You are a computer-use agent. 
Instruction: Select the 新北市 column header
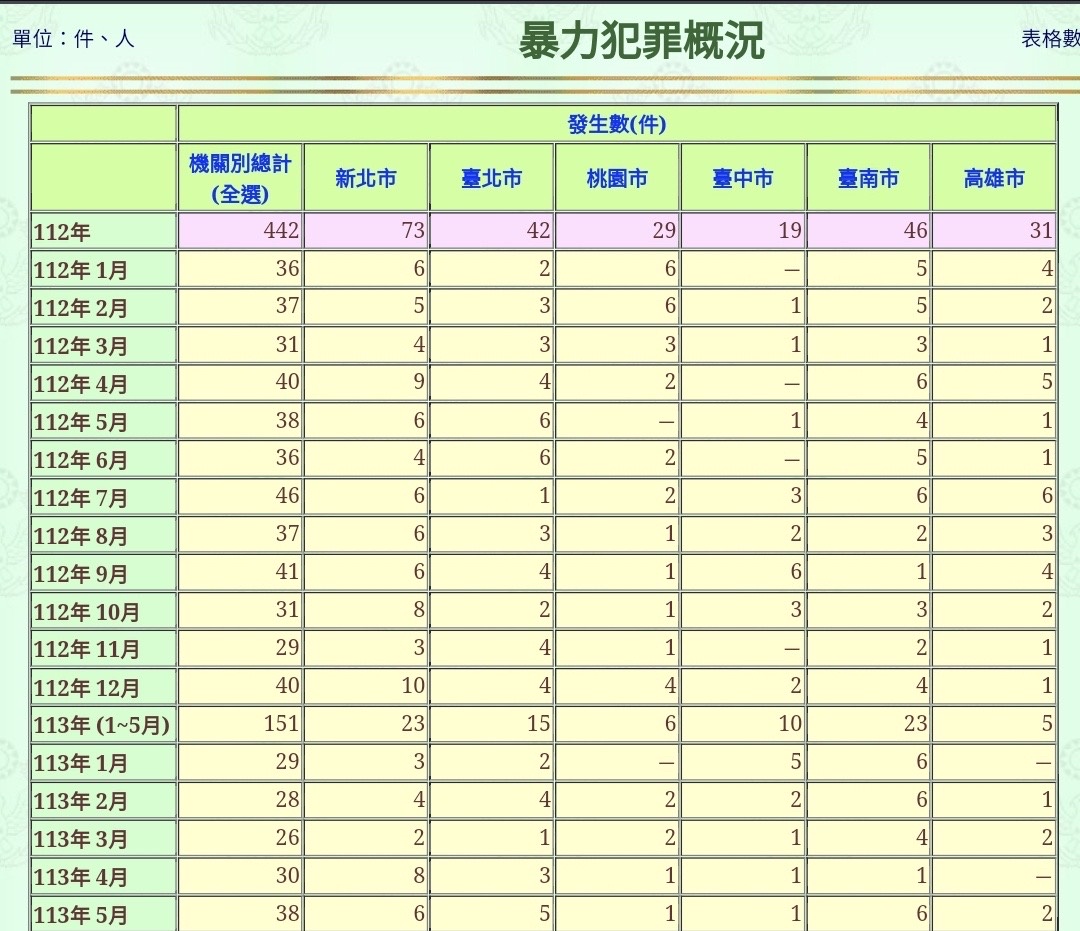click(x=366, y=179)
